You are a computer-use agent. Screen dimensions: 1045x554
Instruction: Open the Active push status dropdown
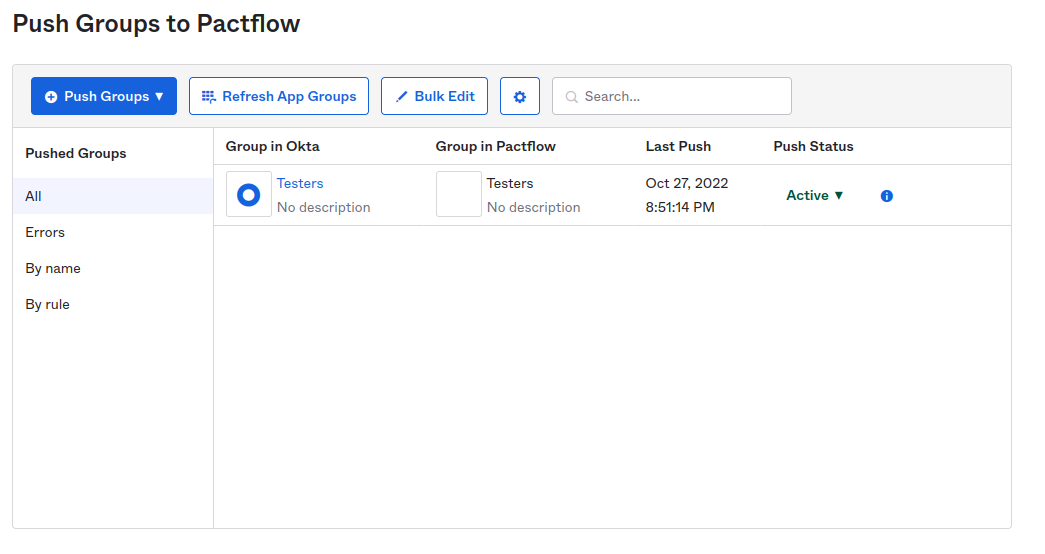coord(815,196)
